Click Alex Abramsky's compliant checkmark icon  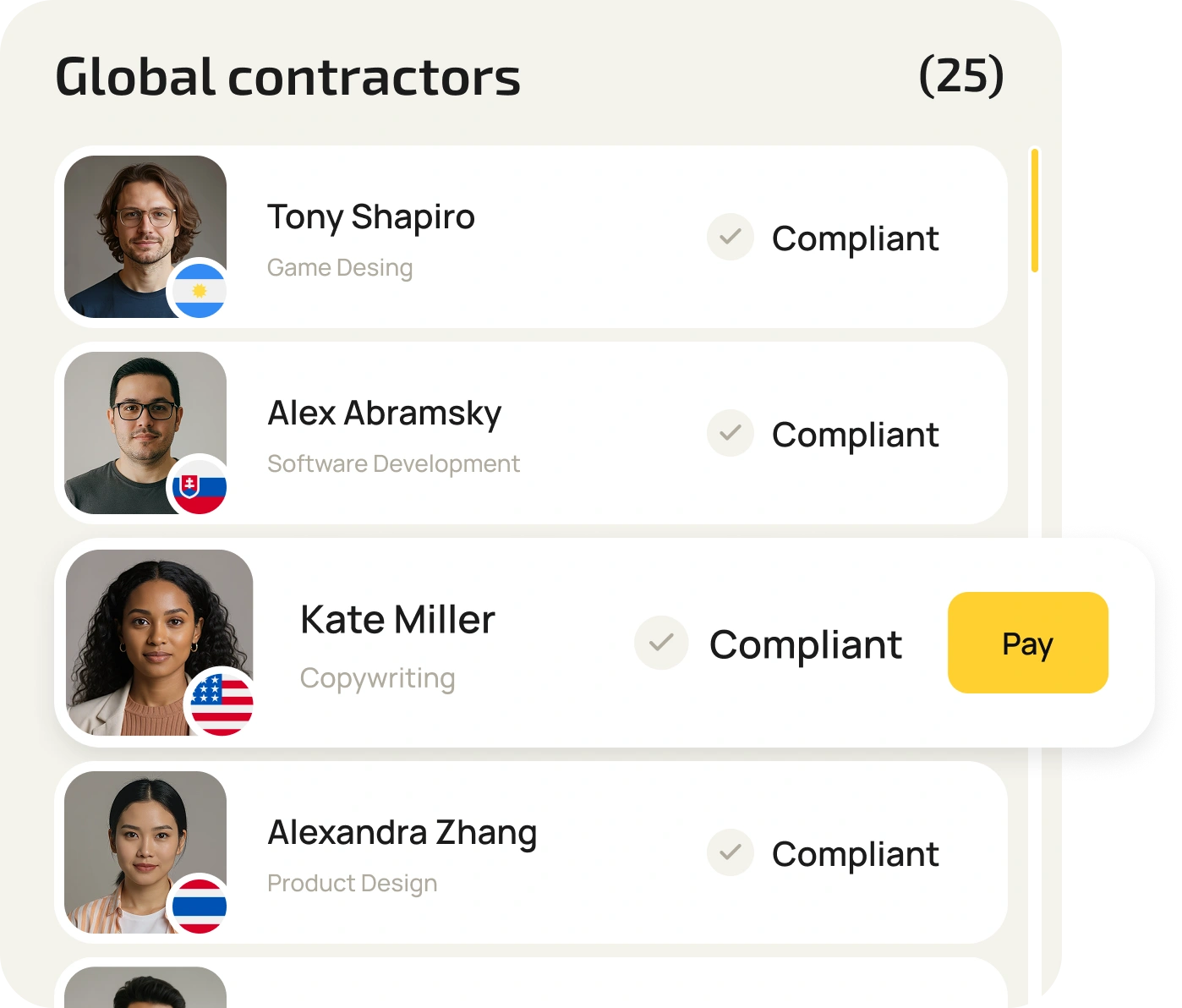click(730, 434)
